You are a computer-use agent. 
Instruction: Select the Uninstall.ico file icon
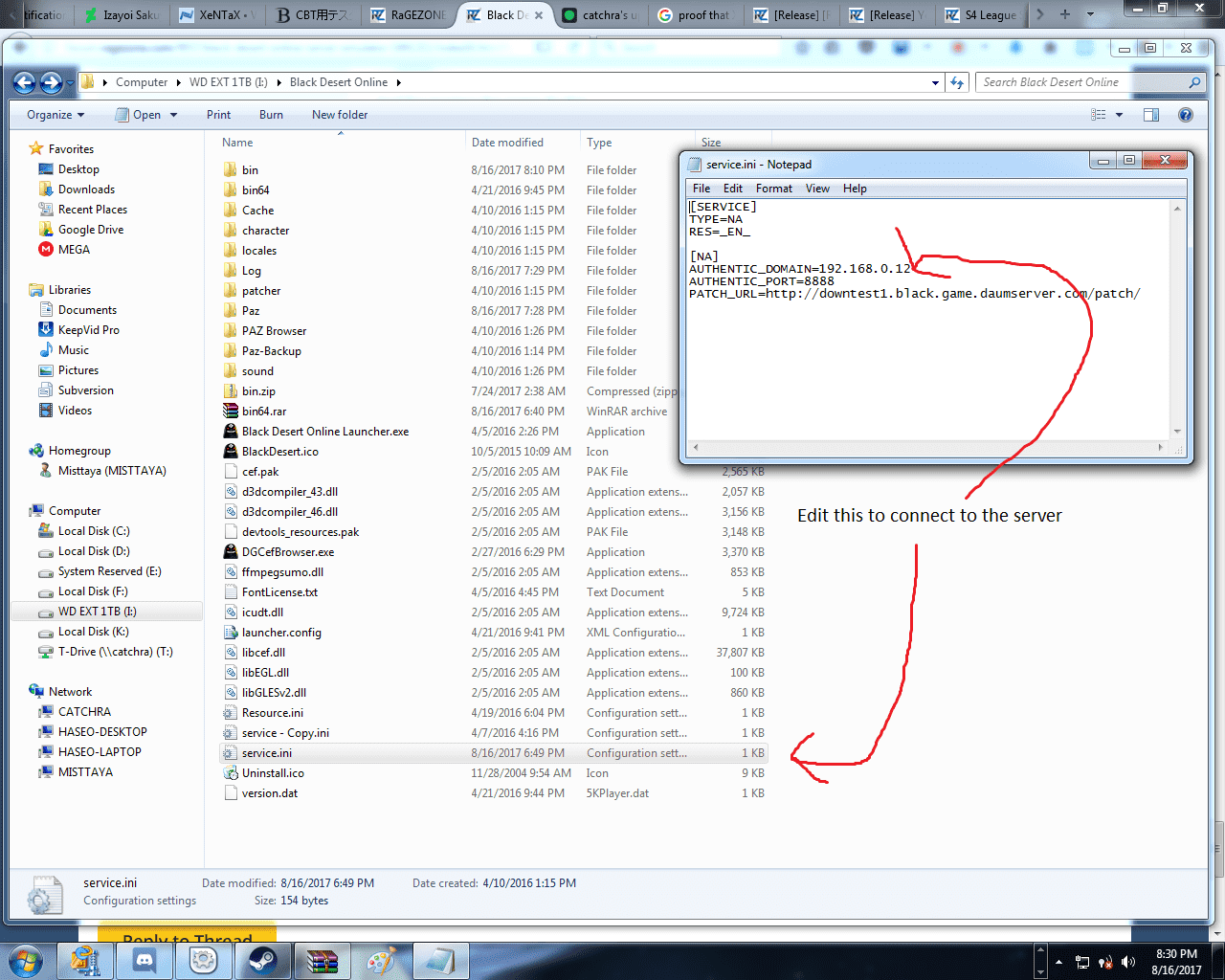click(231, 773)
